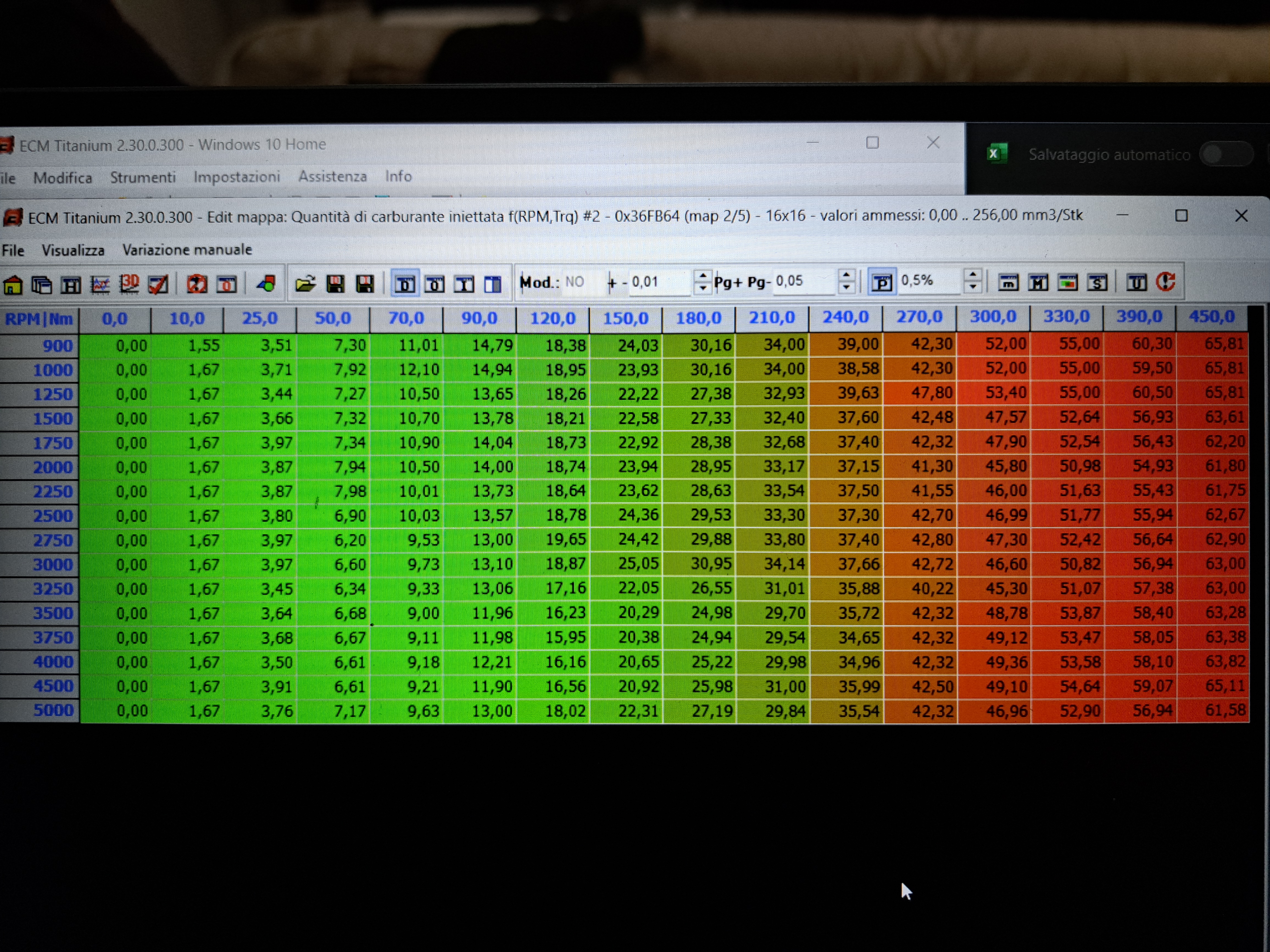Open Modifica menu in main ECM window
1270x952 pixels.
tap(63, 178)
